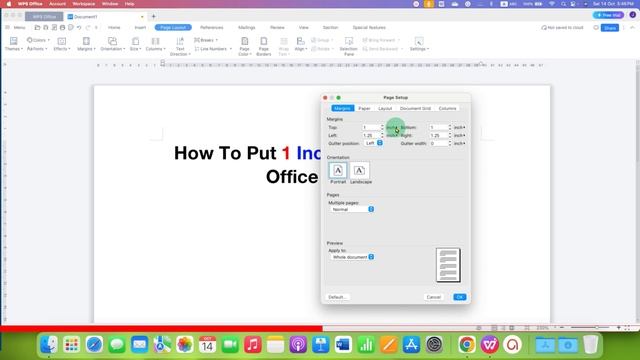Screen dimensions: 640x360
Task: Click the Share button
Action: [610, 28]
